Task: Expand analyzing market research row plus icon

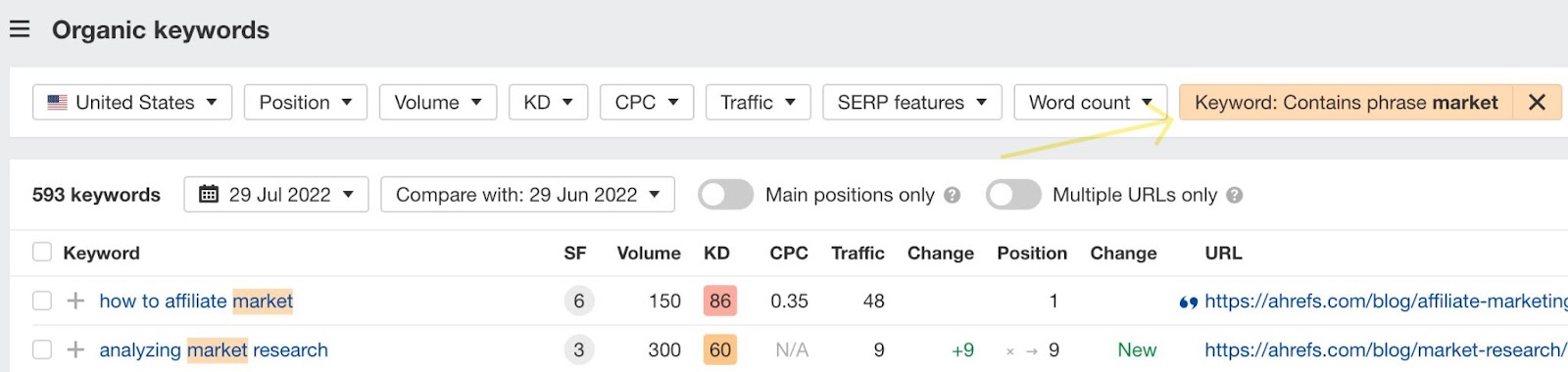Action: (x=75, y=349)
